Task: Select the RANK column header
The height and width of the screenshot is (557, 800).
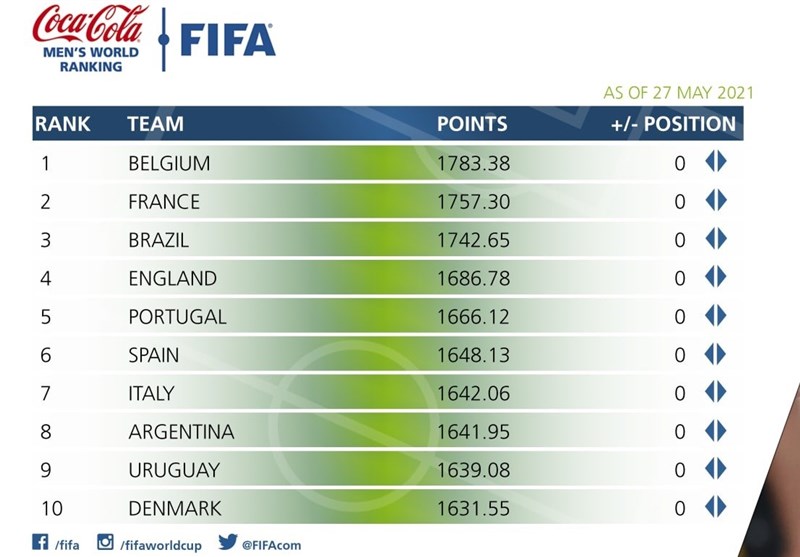Action: coord(62,125)
